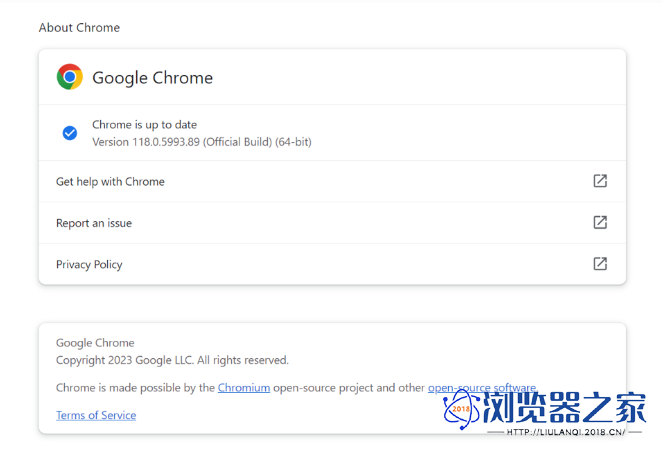Click the LIULANQI.2018.CN watermark URL
Viewport: 663px width, 458px height.
[566, 432]
